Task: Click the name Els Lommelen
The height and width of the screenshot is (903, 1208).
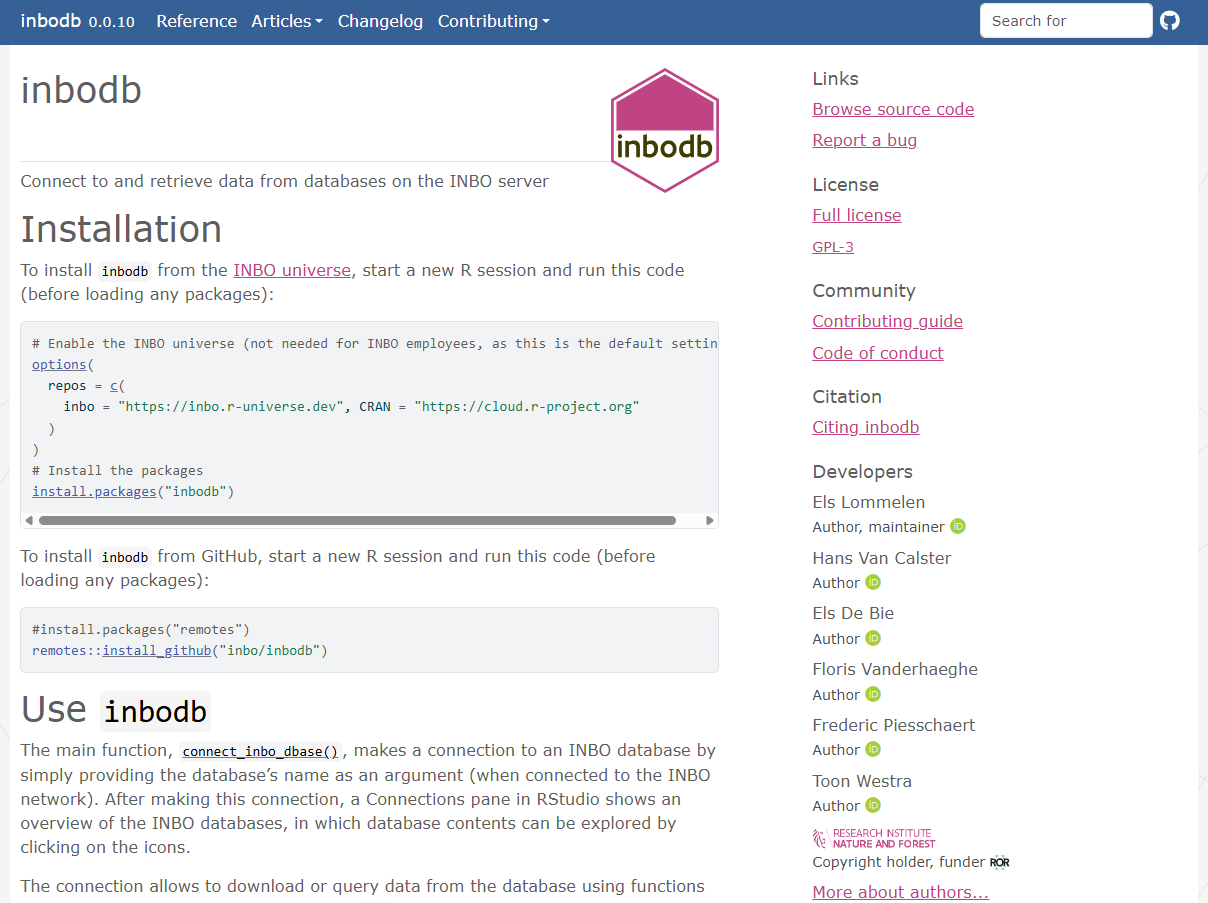Action: click(x=869, y=502)
